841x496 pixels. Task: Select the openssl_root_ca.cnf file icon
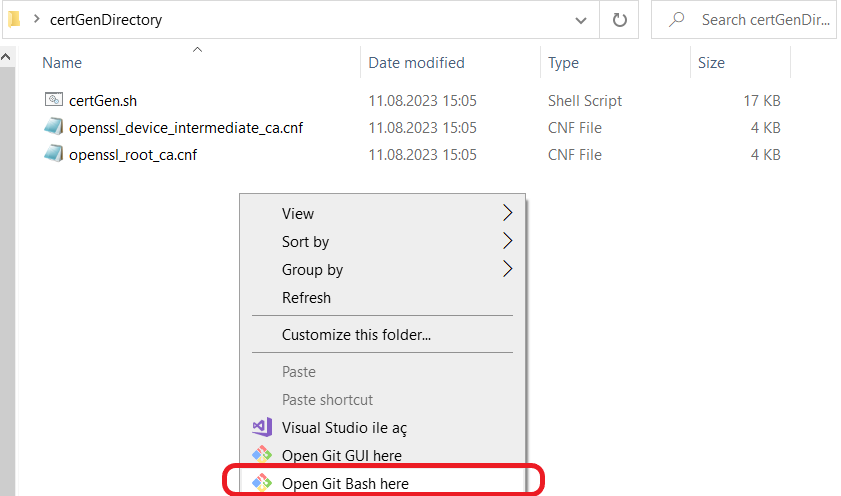click(x=54, y=153)
